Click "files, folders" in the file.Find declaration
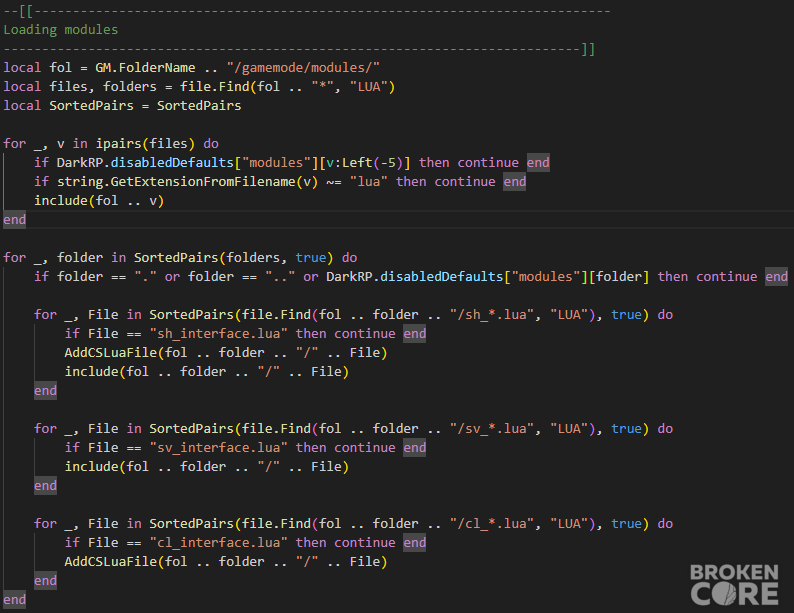Image resolution: width=794 pixels, height=613 pixels. pyautogui.click(x=103, y=87)
